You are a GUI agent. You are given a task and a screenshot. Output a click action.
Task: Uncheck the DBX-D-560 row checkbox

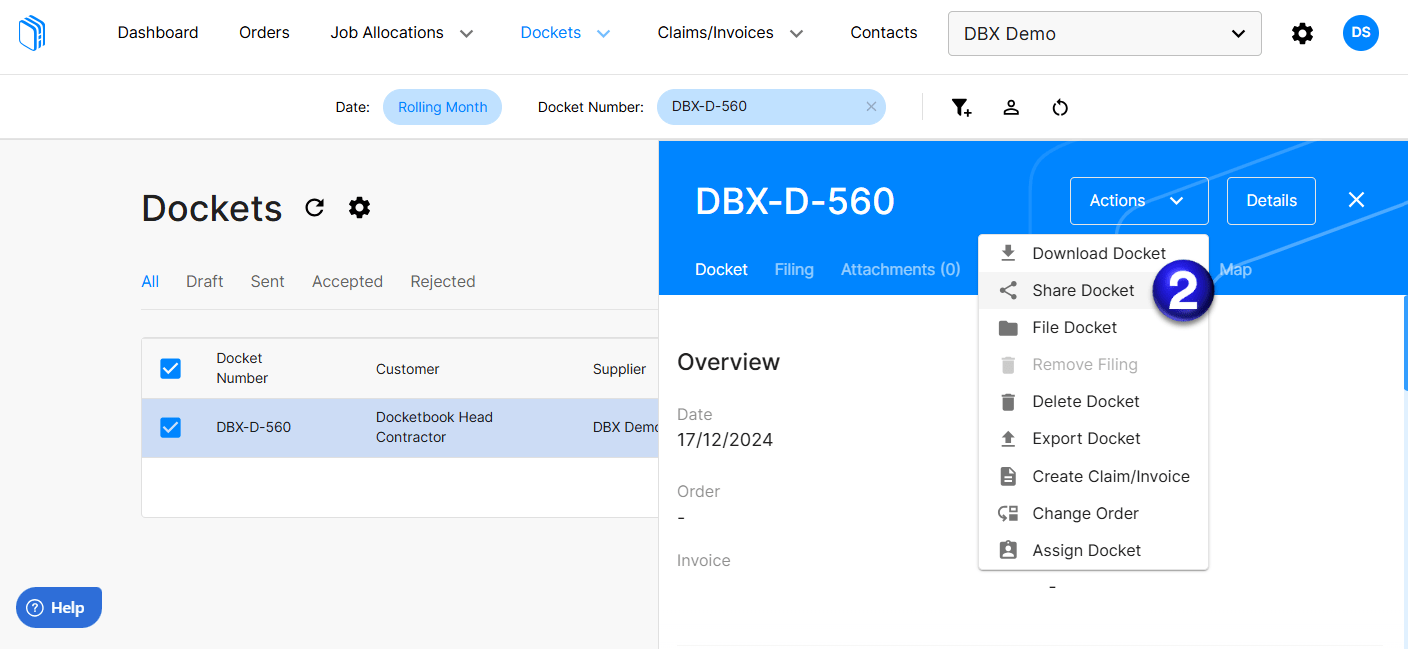coord(170,427)
